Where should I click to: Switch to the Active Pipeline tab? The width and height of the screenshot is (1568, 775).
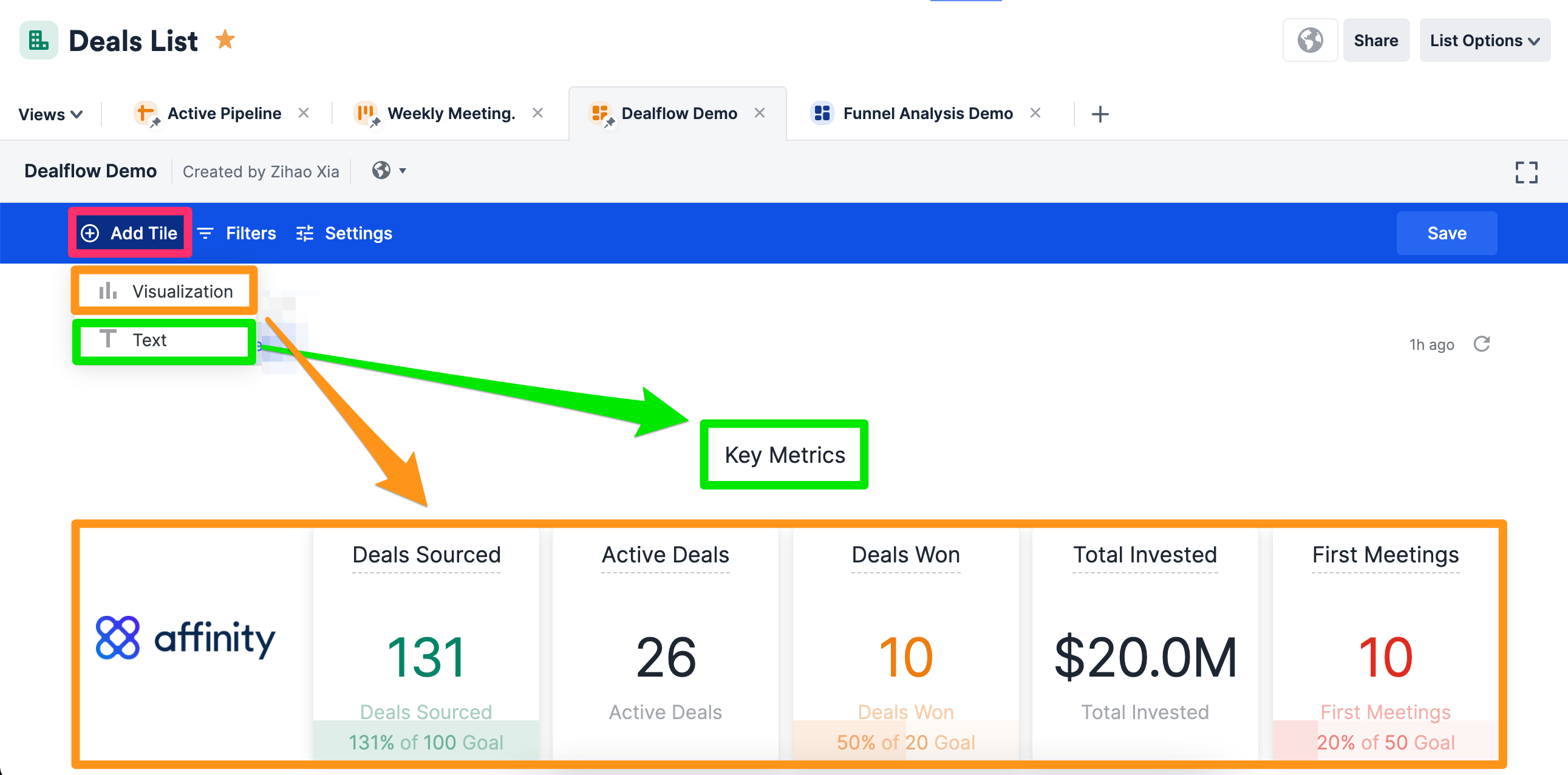coord(224,113)
